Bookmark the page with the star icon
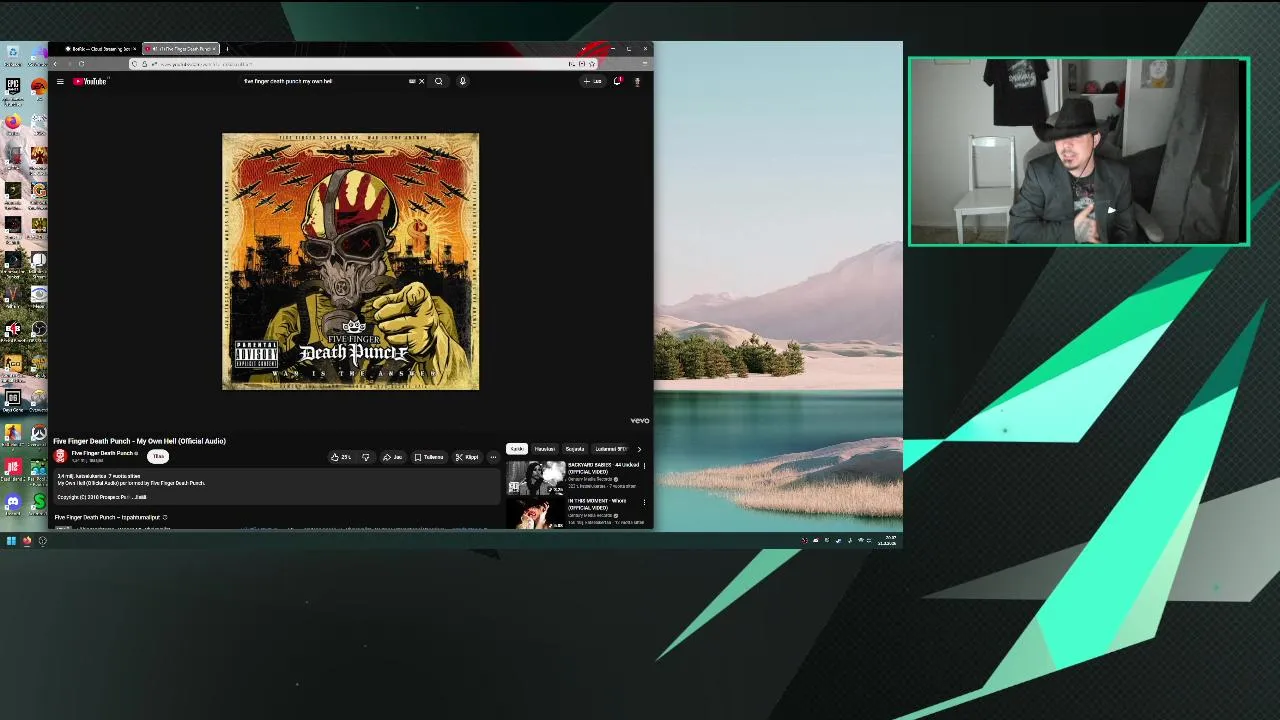The image size is (1280, 720). [x=592, y=64]
